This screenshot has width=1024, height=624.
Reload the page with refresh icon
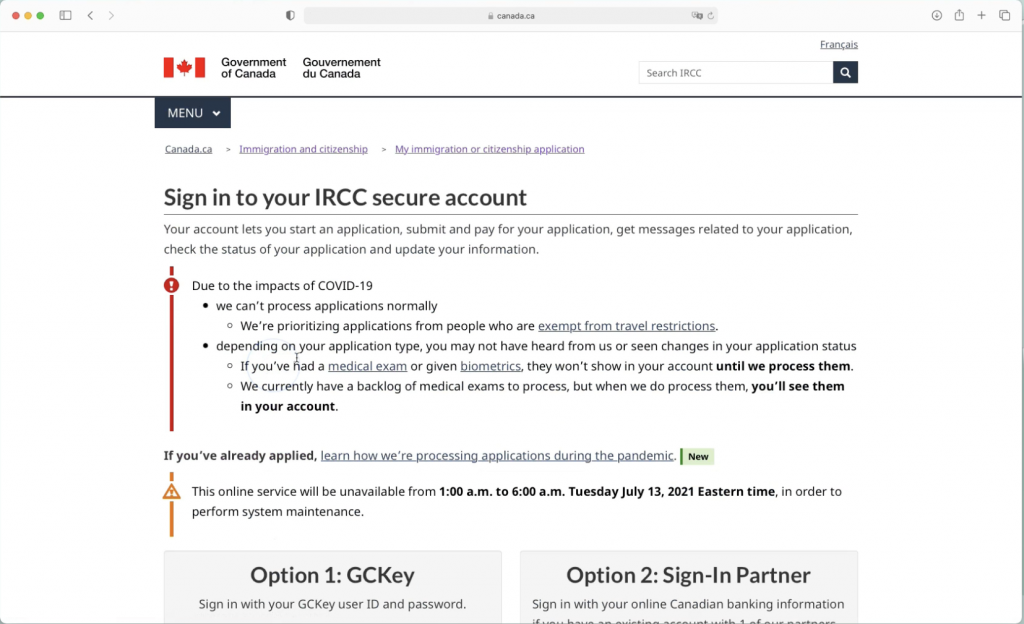(x=711, y=16)
